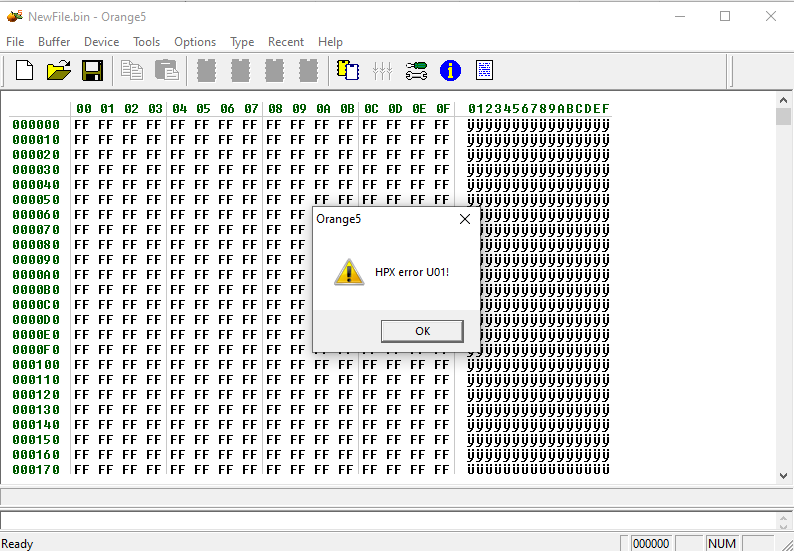Click the document script icon in toolbar

click(x=485, y=70)
